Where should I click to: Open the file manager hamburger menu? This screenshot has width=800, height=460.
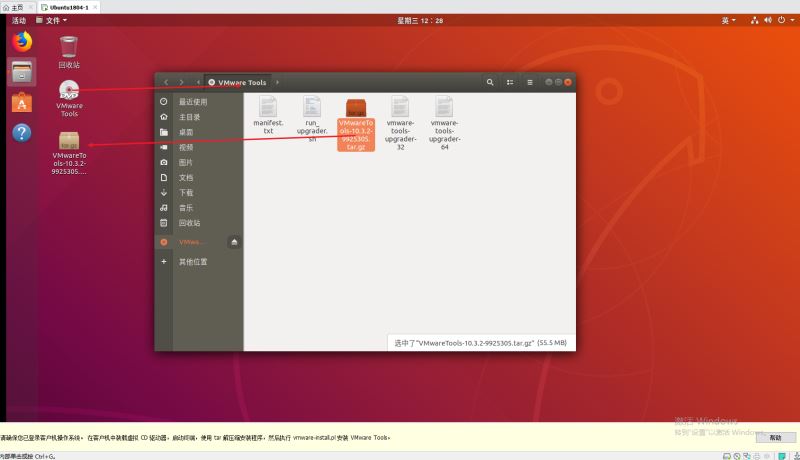click(x=530, y=82)
